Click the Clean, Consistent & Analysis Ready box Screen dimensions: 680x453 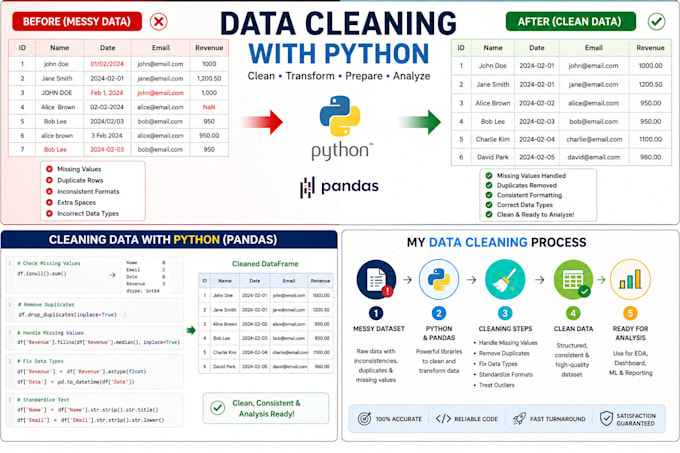point(266,408)
